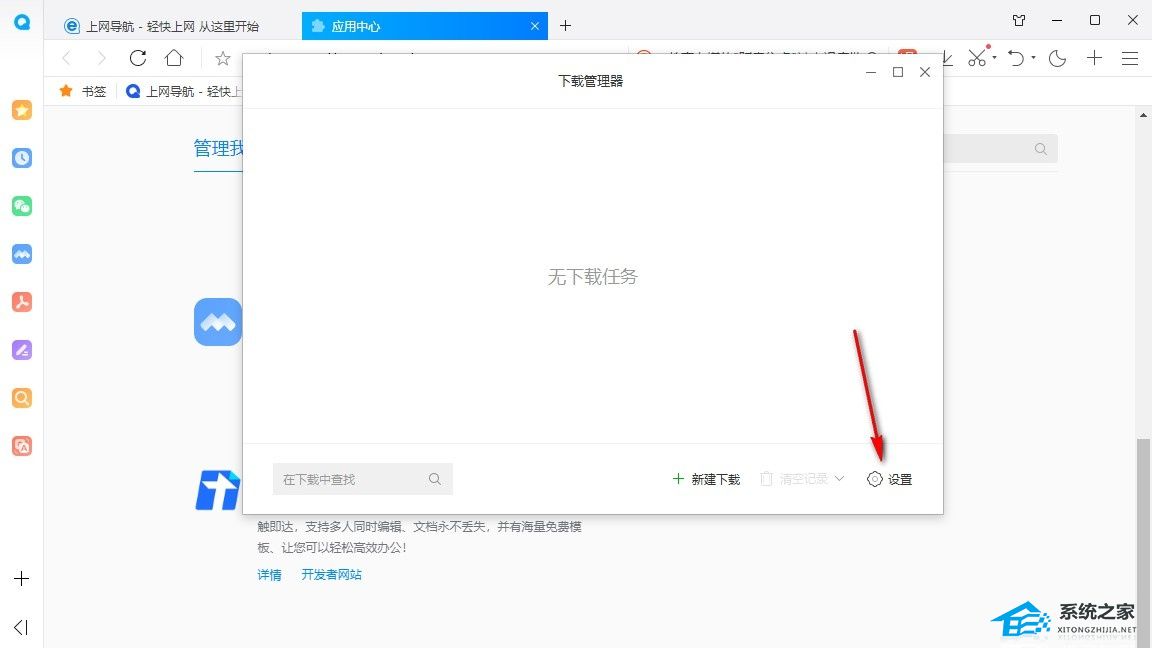Click the undo closed-tab arrow icon

1016,58
